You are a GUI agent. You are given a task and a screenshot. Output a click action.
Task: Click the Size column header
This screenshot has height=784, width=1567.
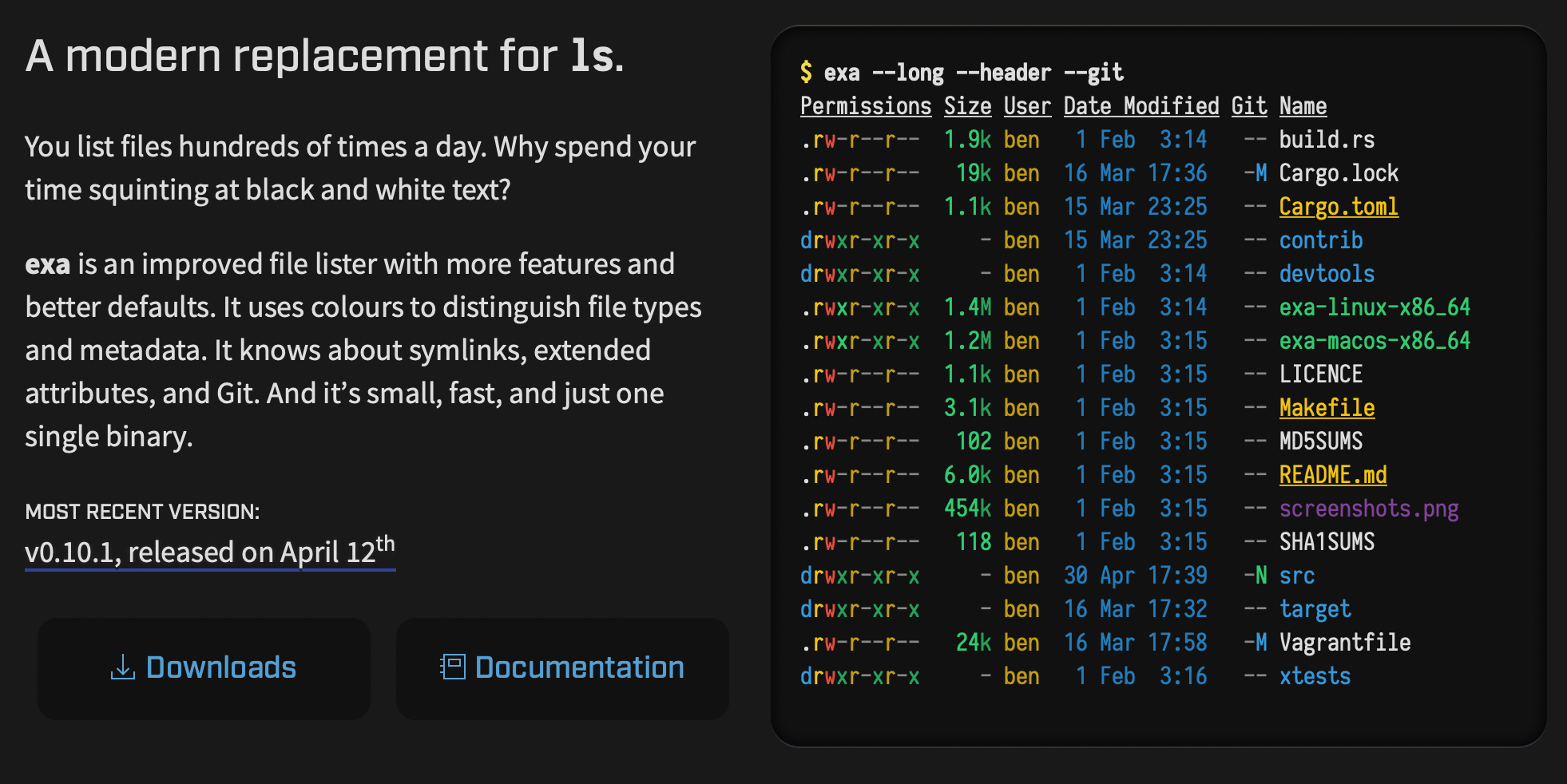click(967, 106)
